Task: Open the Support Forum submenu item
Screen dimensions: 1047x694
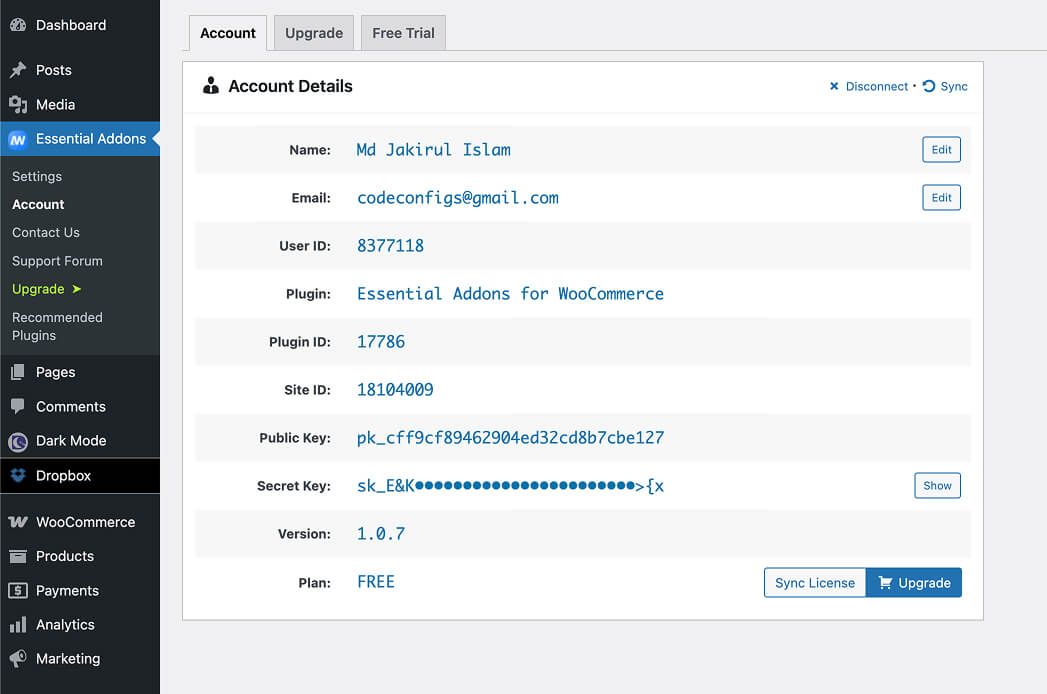Action: click(x=57, y=261)
